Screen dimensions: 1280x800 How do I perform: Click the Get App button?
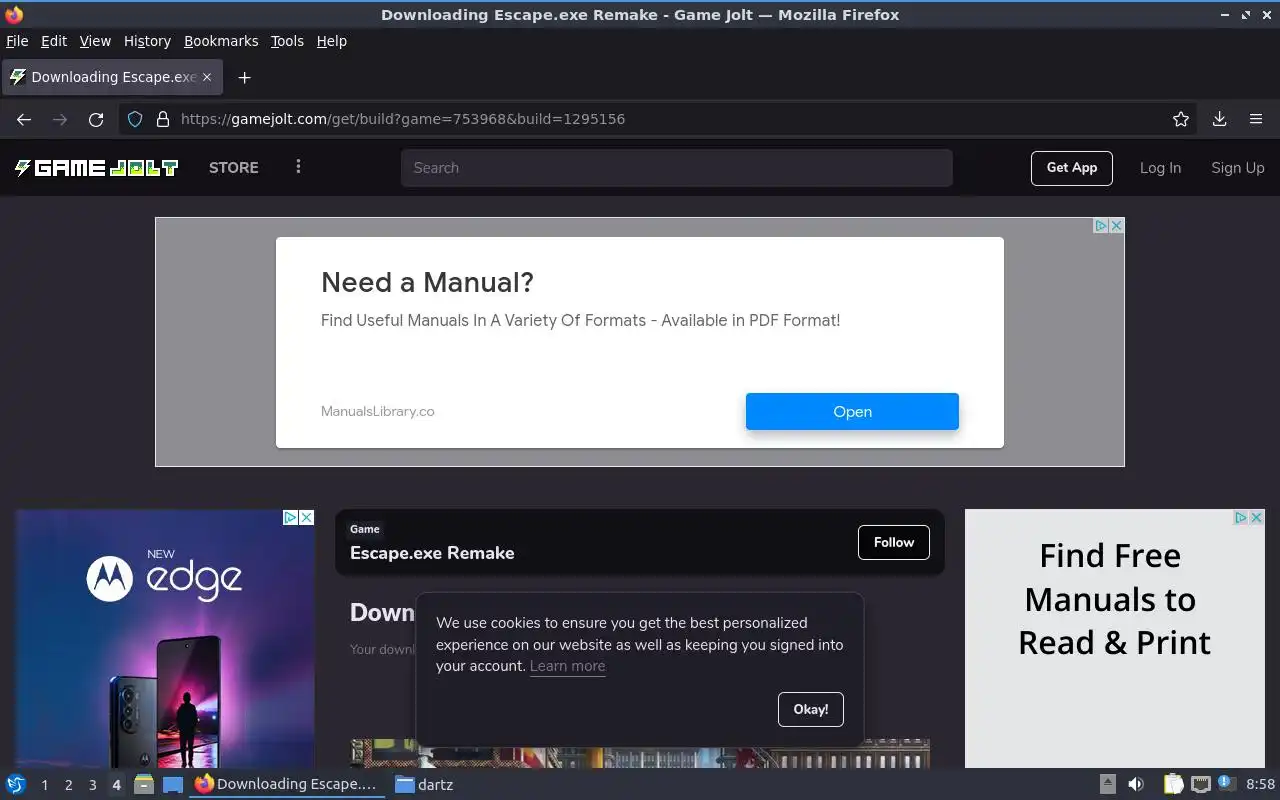(x=1072, y=168)
